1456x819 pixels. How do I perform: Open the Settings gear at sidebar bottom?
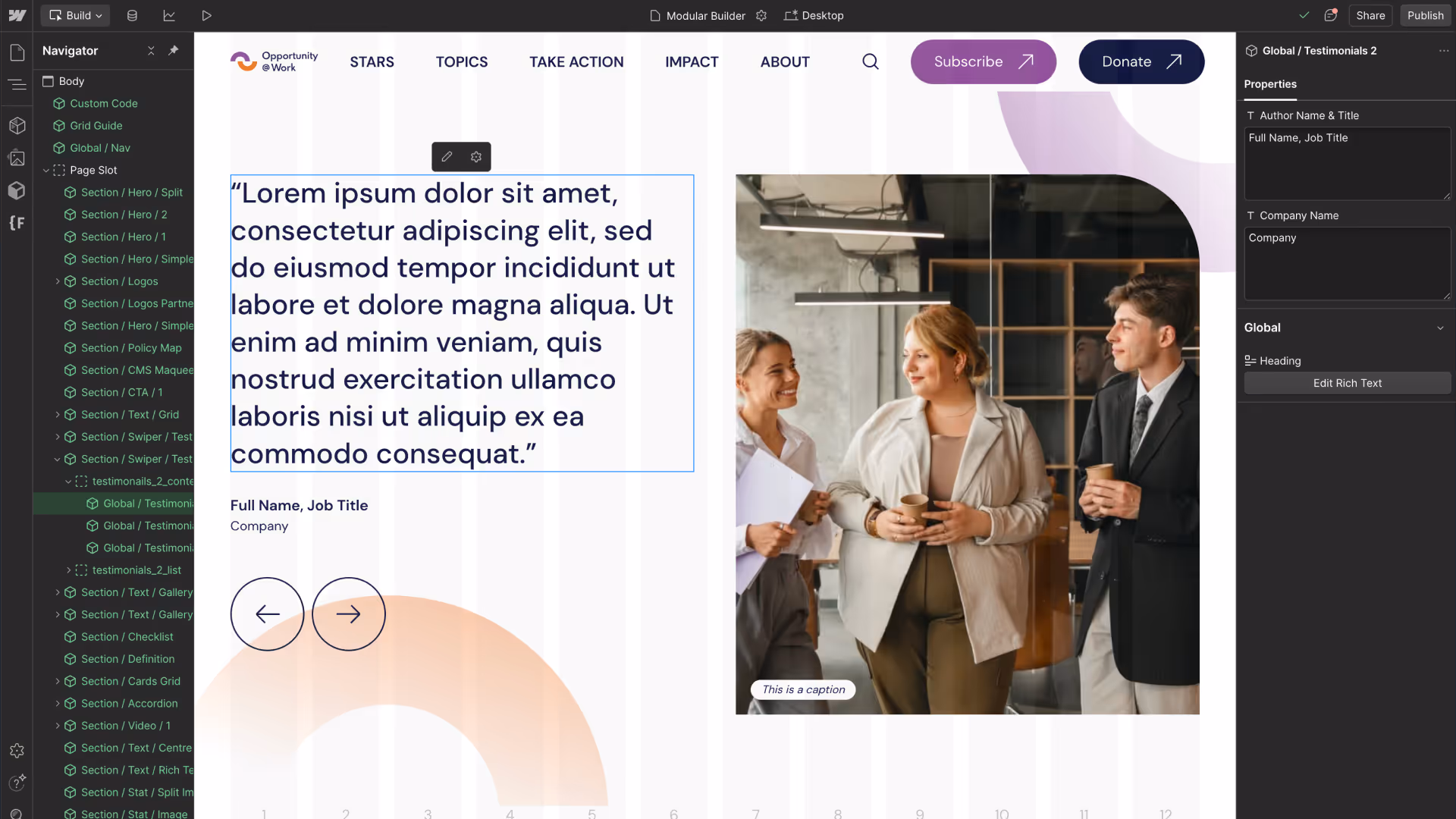(17, 751)
